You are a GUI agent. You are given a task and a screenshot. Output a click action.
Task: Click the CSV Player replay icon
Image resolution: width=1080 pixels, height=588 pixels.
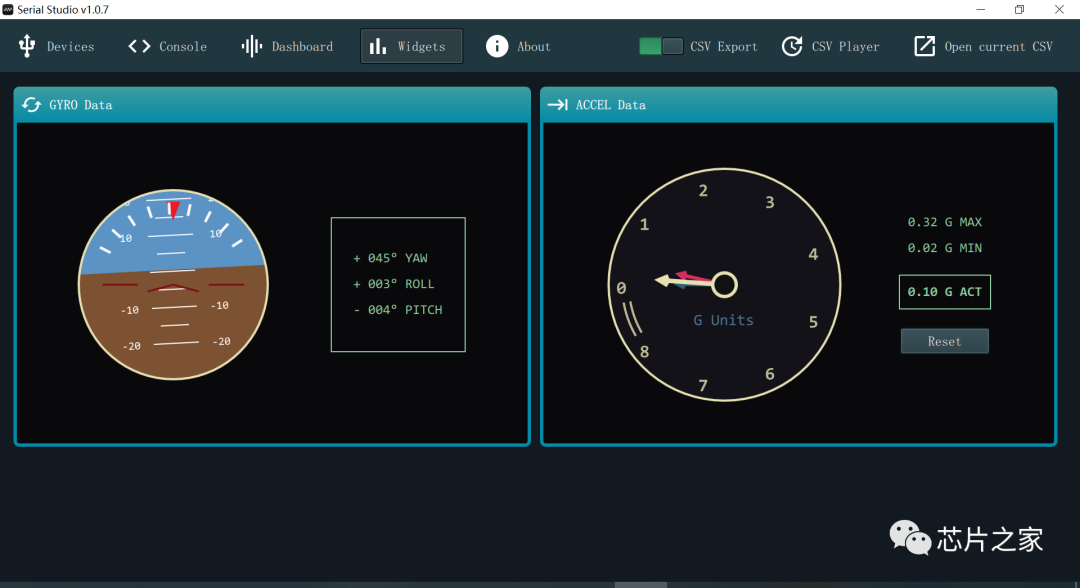point(792,46)
